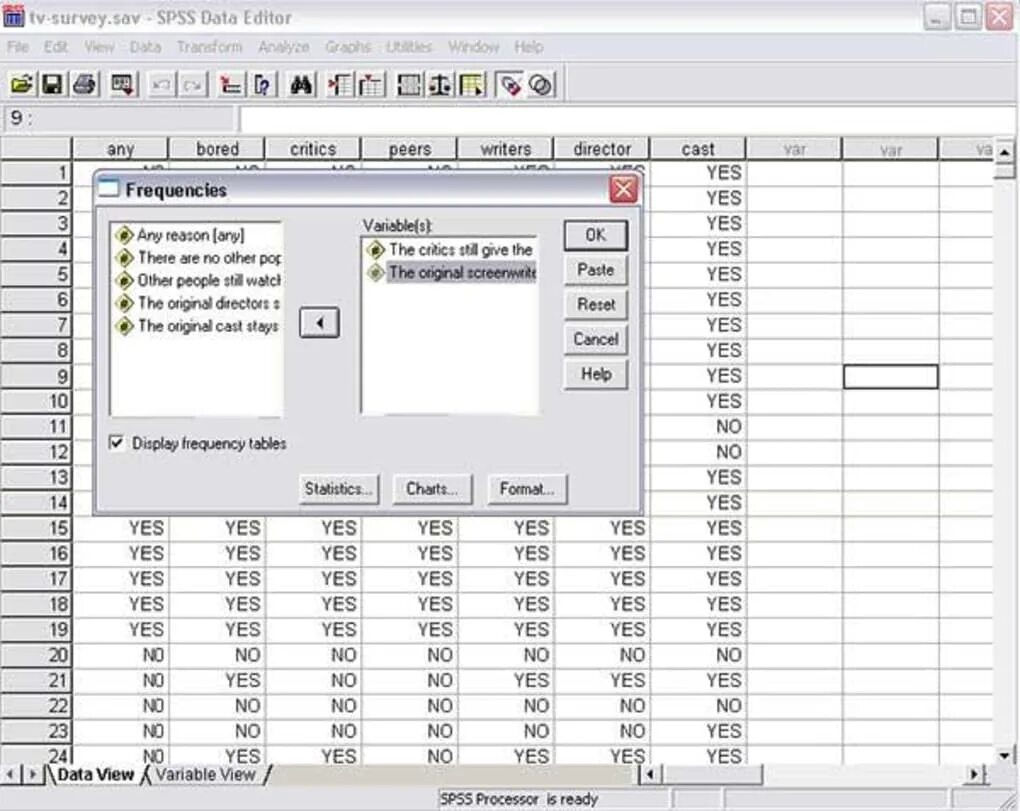This screenshot has width=1020, height=811.
Task: Toggle the Value Labels toolbar icon
Action: pos(509,84)
